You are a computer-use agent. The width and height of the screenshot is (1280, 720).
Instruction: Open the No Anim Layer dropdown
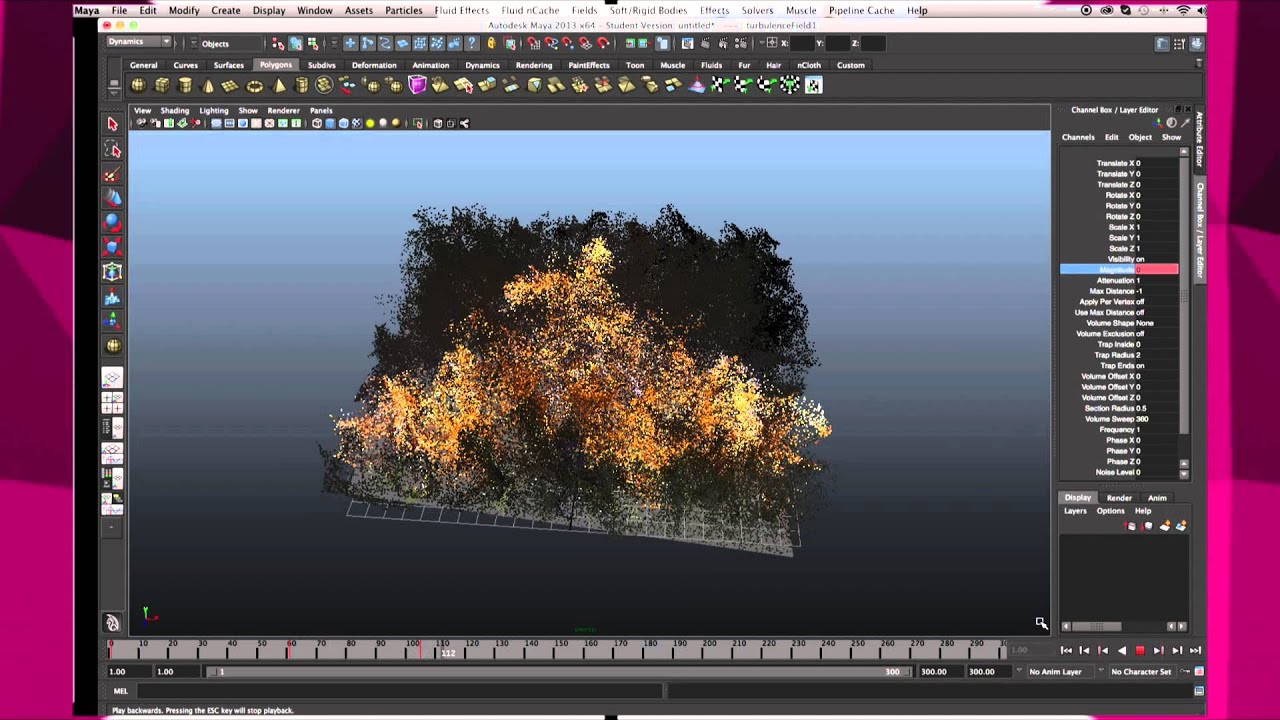click(x=1062, y=672)
